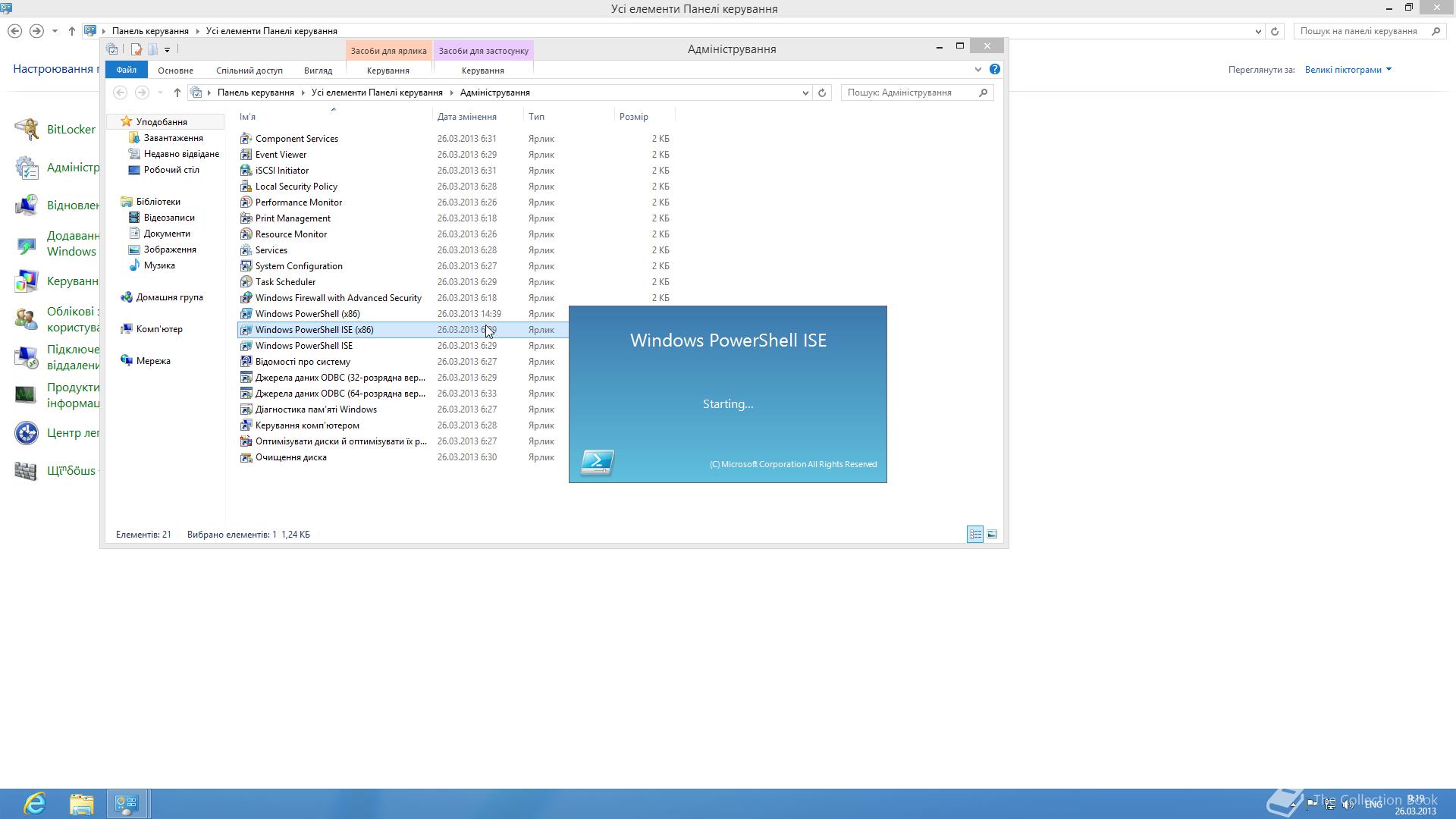The height and width of the screenshot is (819, 1456).
Task: Select the Task Scheduler icon
Action: click(x=246, y=282)
